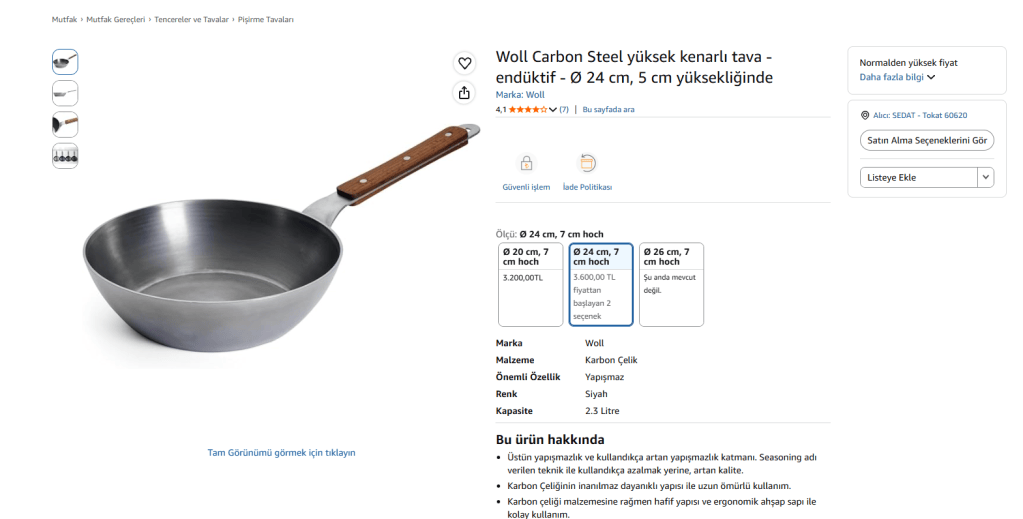Viewport: 1023px width, 519px height.
Task: Expand Daha fazla bilgi price info
Action: (897, 77)
